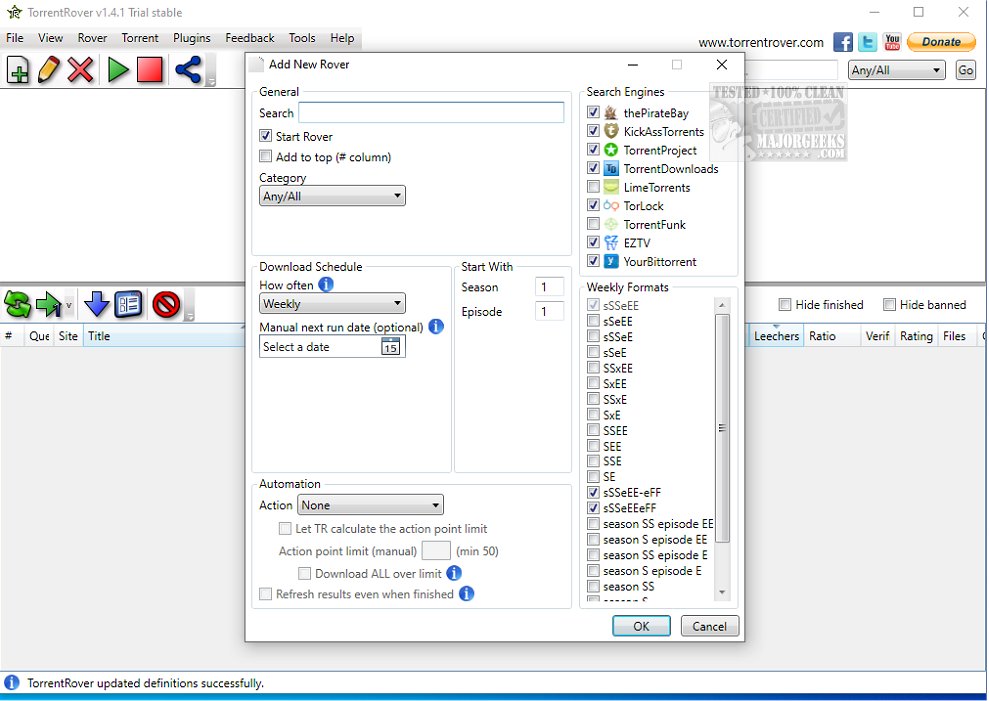The image size is (989, 701).
Task: Uncheck the Start Rover checkbox
Action: click(x=266, y=136)
